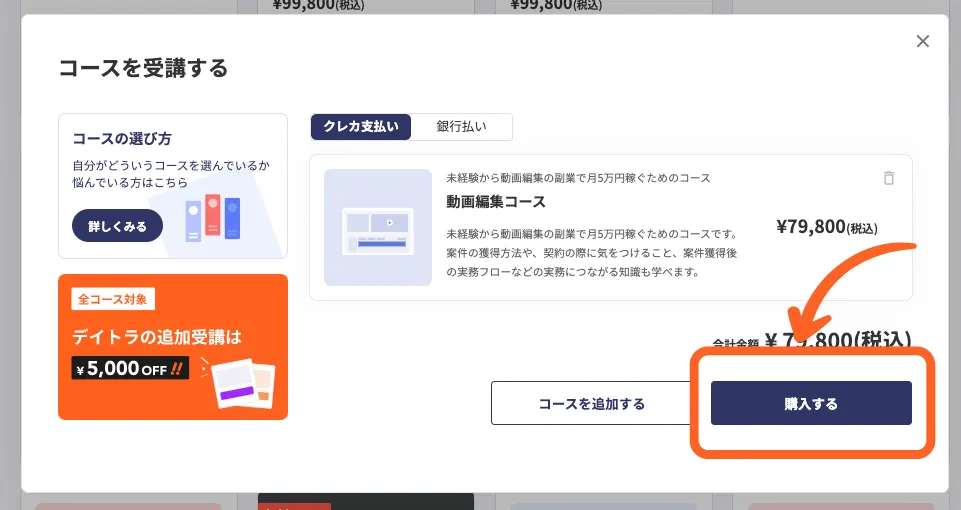Image resolution: width=961 pixels, height=510 pixels.
Task: Close the コースを受講する dialog
Action: 922,41
